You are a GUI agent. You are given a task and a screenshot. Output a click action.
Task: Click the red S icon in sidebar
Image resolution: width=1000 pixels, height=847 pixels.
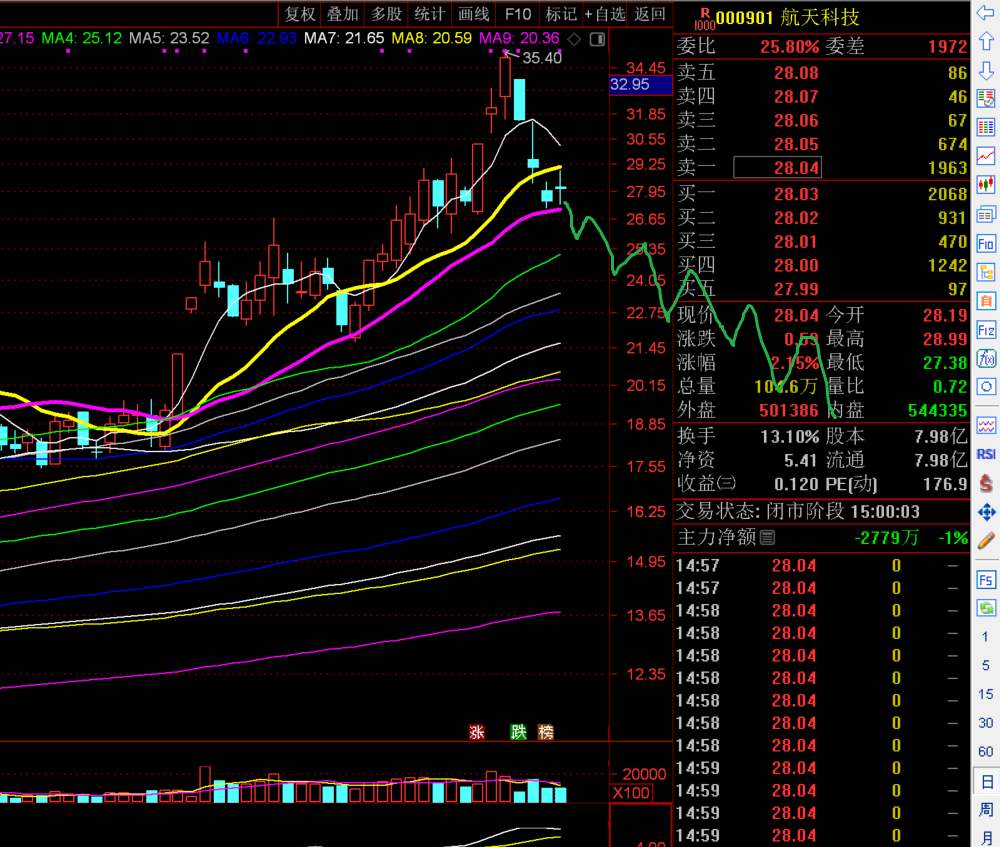coord(986,483)
